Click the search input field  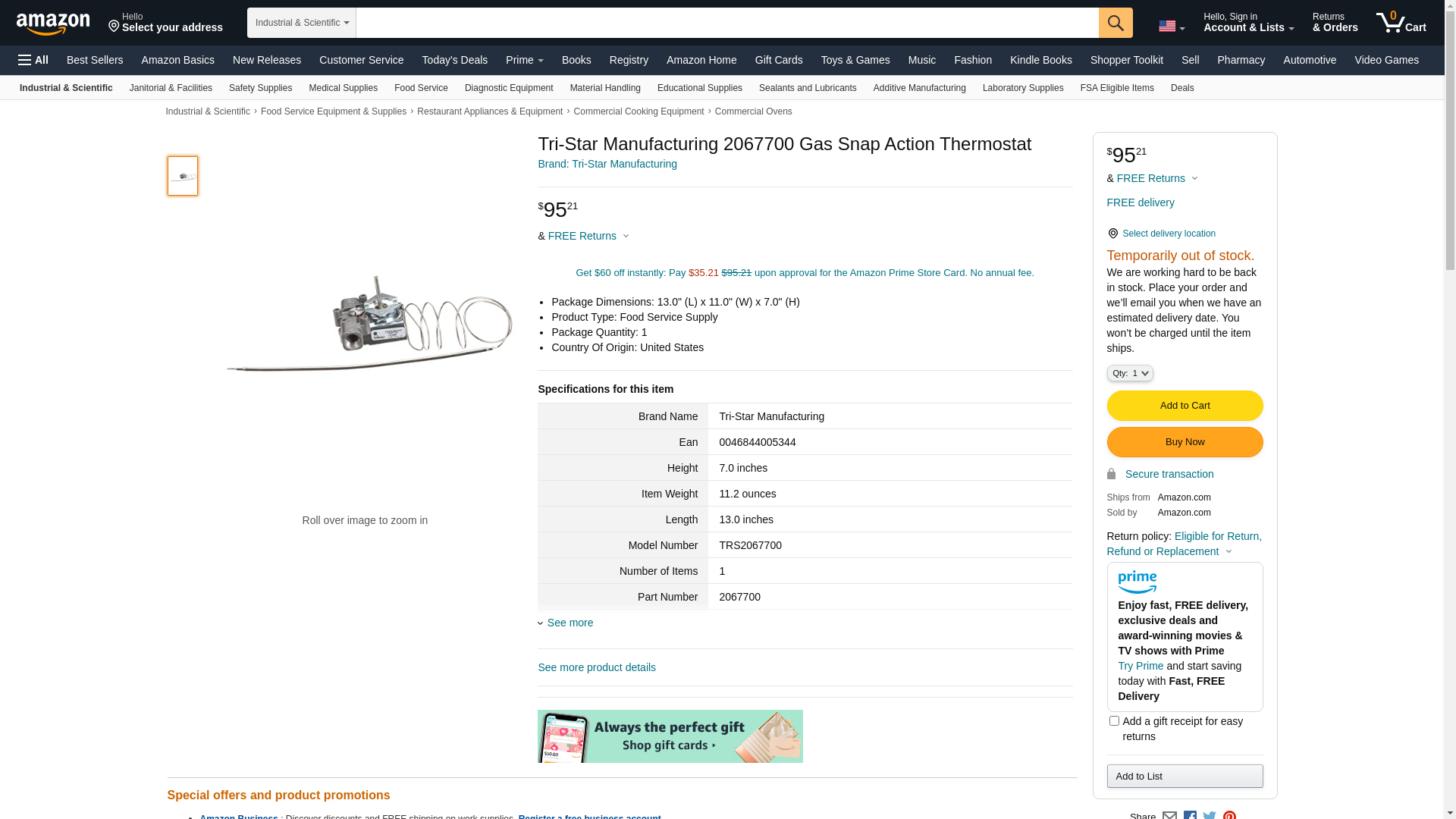[727, 23]
